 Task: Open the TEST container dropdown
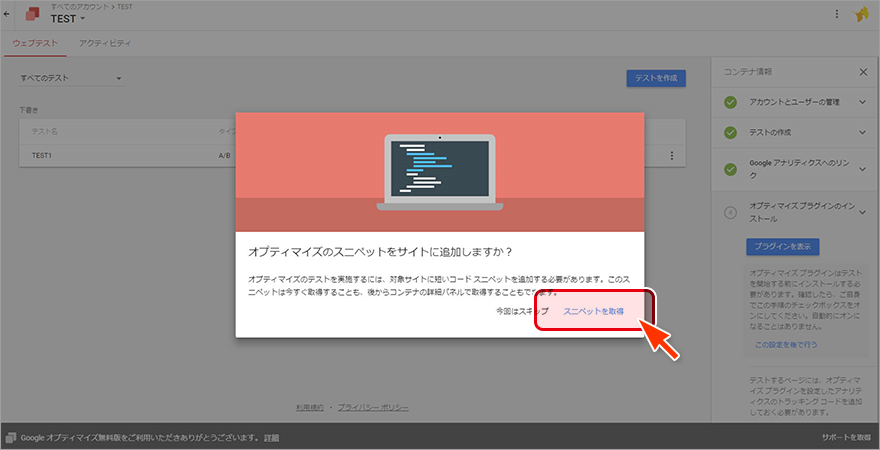click(x=68, y=19)
